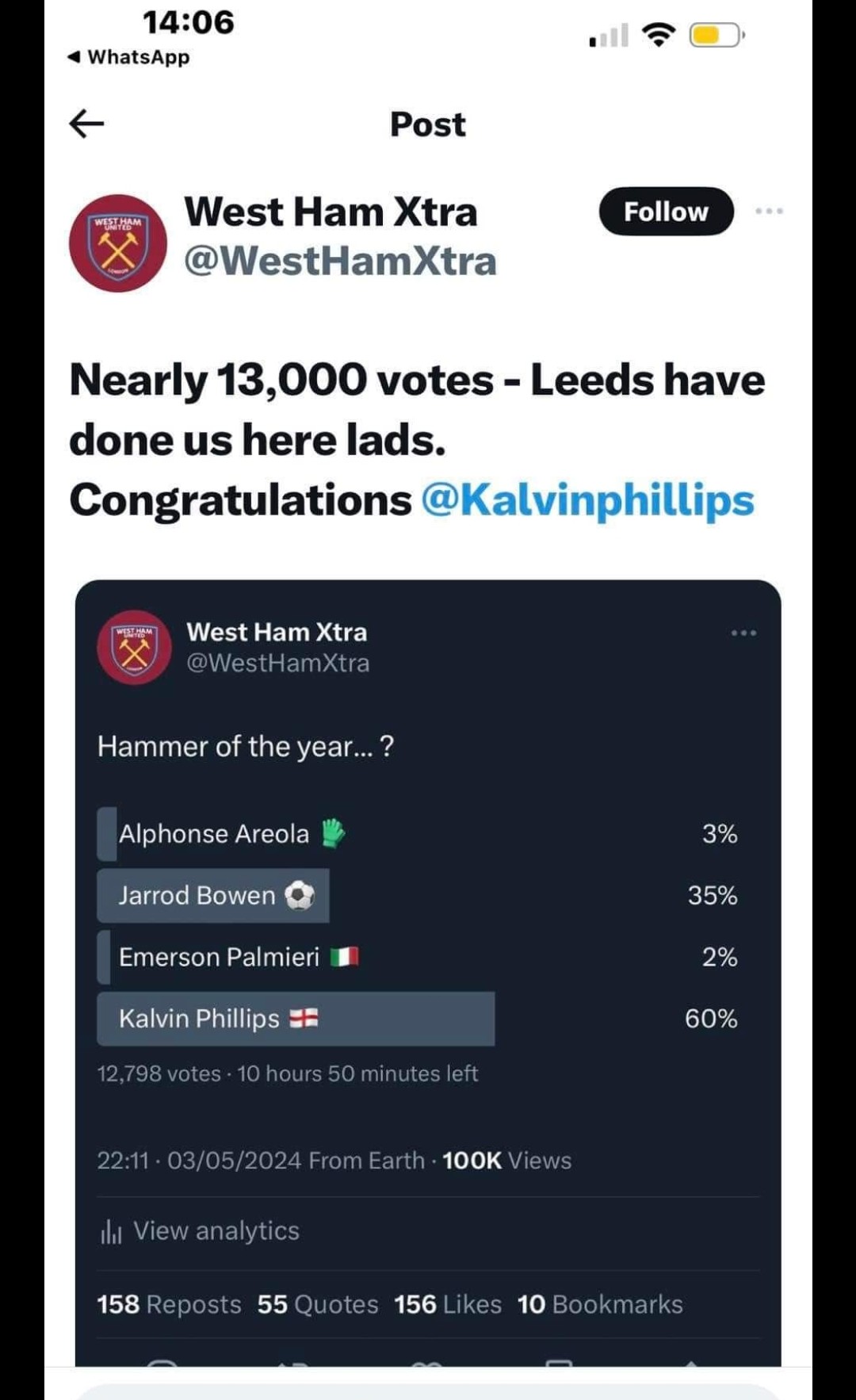The image size is (856, 1400).
Task: Follow the West Ham Xtra account
Action: 666,212
